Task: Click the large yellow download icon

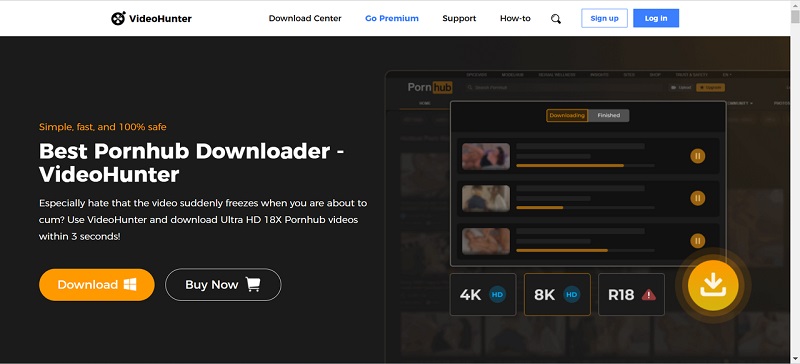Action: 713,285
